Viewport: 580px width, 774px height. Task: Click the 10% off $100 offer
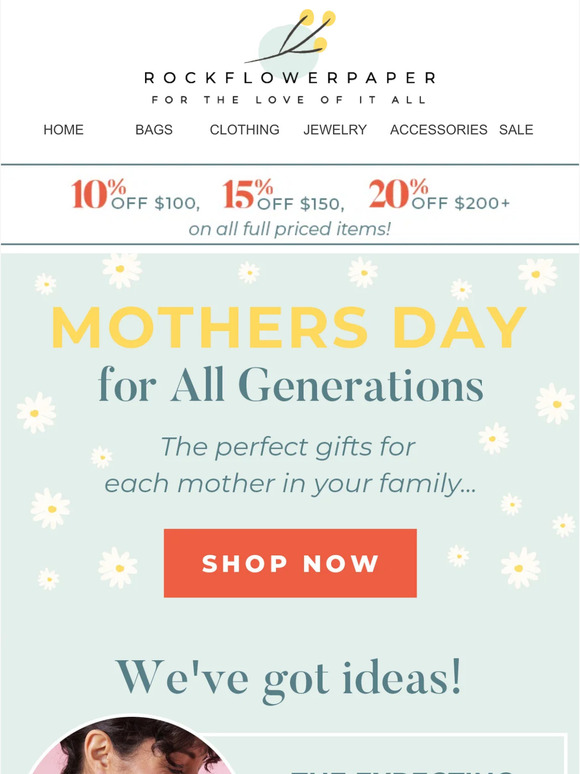136,195
